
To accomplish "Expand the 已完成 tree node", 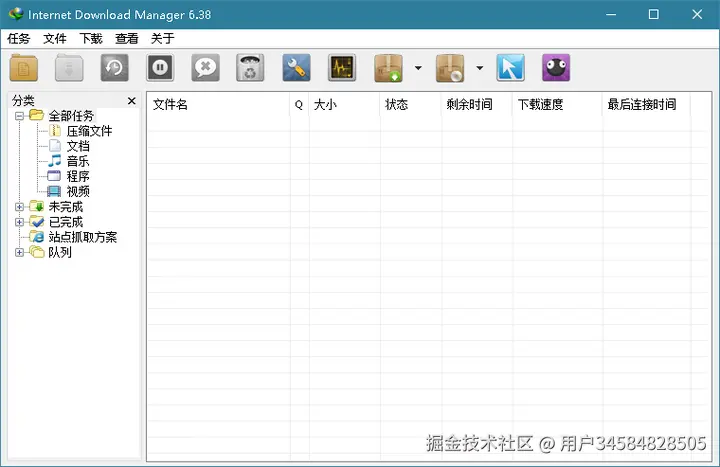I will [x=19, y=222].
